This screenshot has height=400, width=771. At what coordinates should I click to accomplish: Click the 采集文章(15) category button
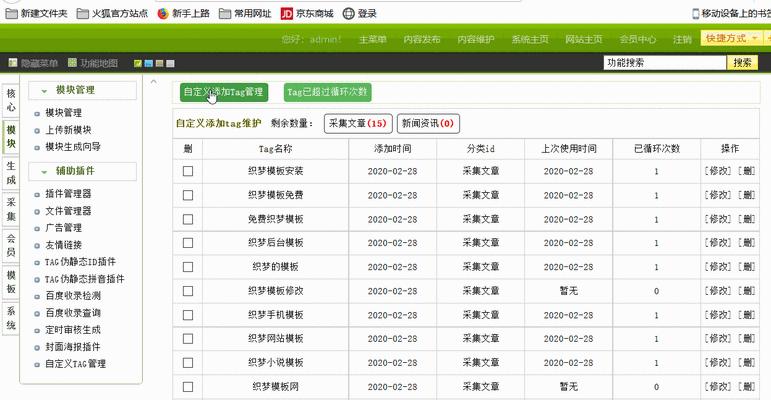[358, 123]
